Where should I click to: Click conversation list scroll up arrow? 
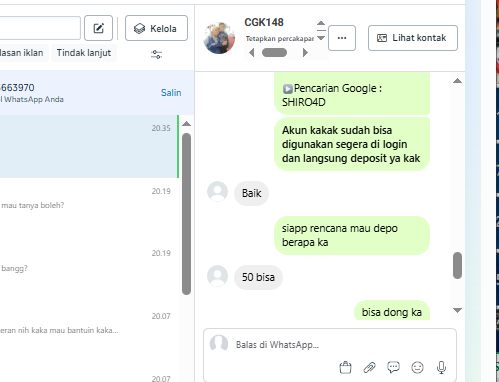187,124
